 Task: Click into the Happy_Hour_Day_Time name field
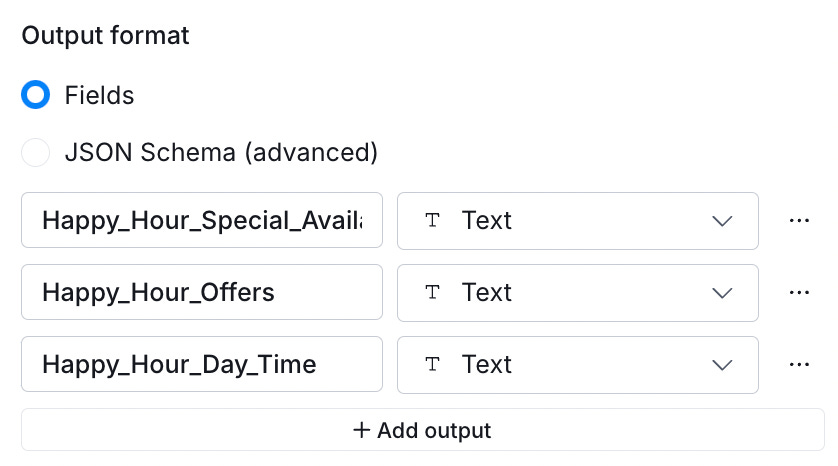201,365
